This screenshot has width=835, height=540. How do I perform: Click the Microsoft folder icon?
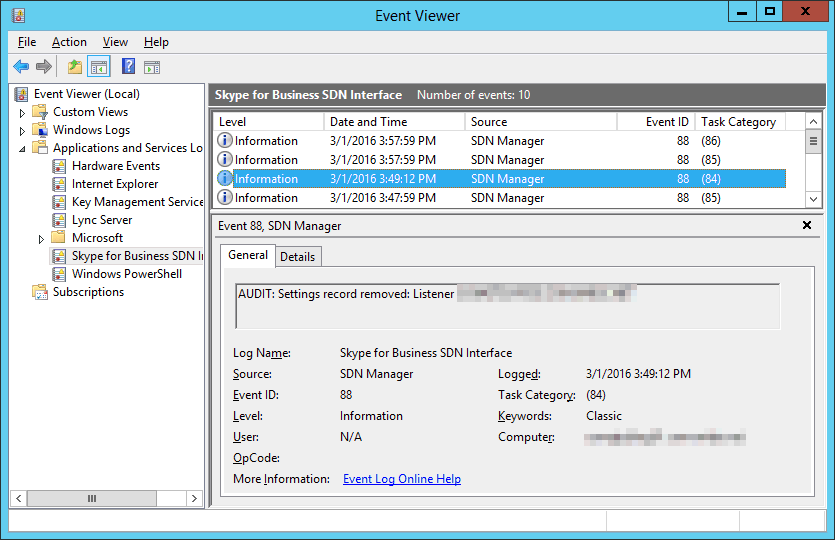coord(59,237)
